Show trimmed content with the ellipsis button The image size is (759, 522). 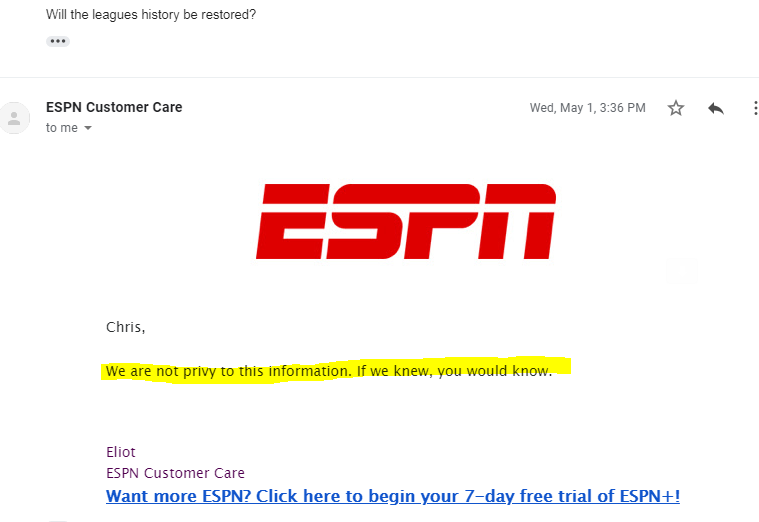(x=58, y=41)
